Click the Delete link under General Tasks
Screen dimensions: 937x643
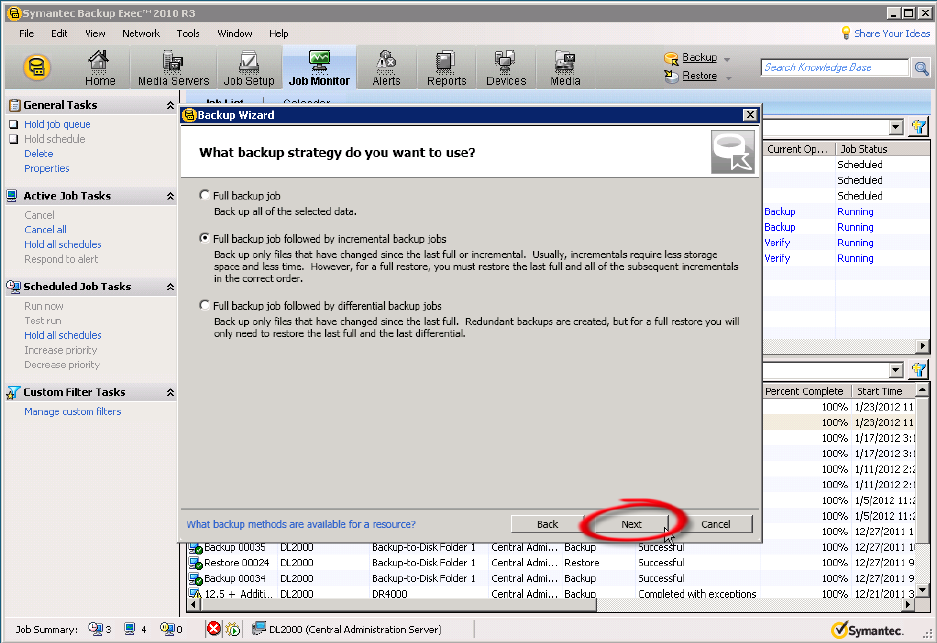[39, 154]
